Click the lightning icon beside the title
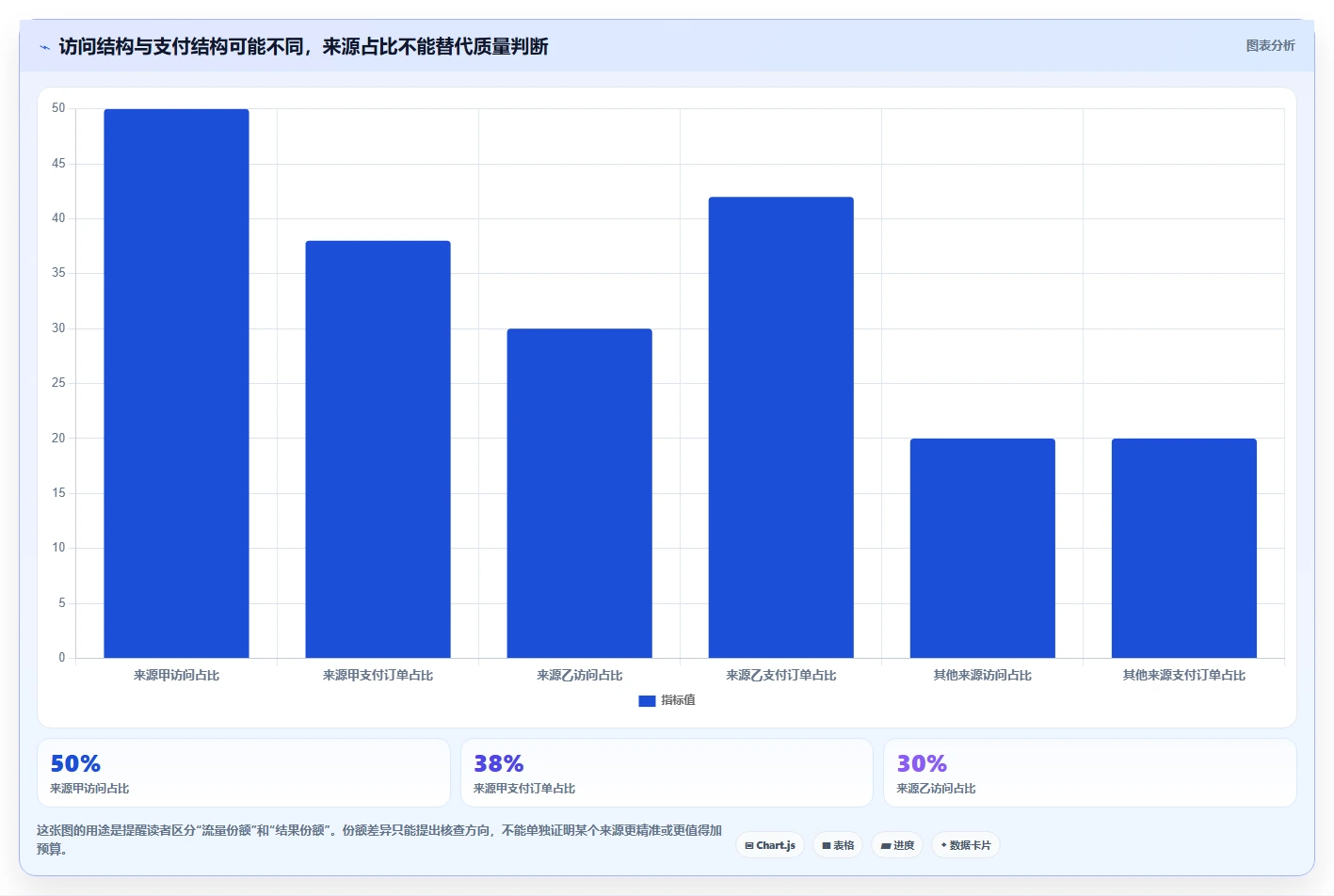This screenshot has height=896, width=1334. tap(44, 47)
